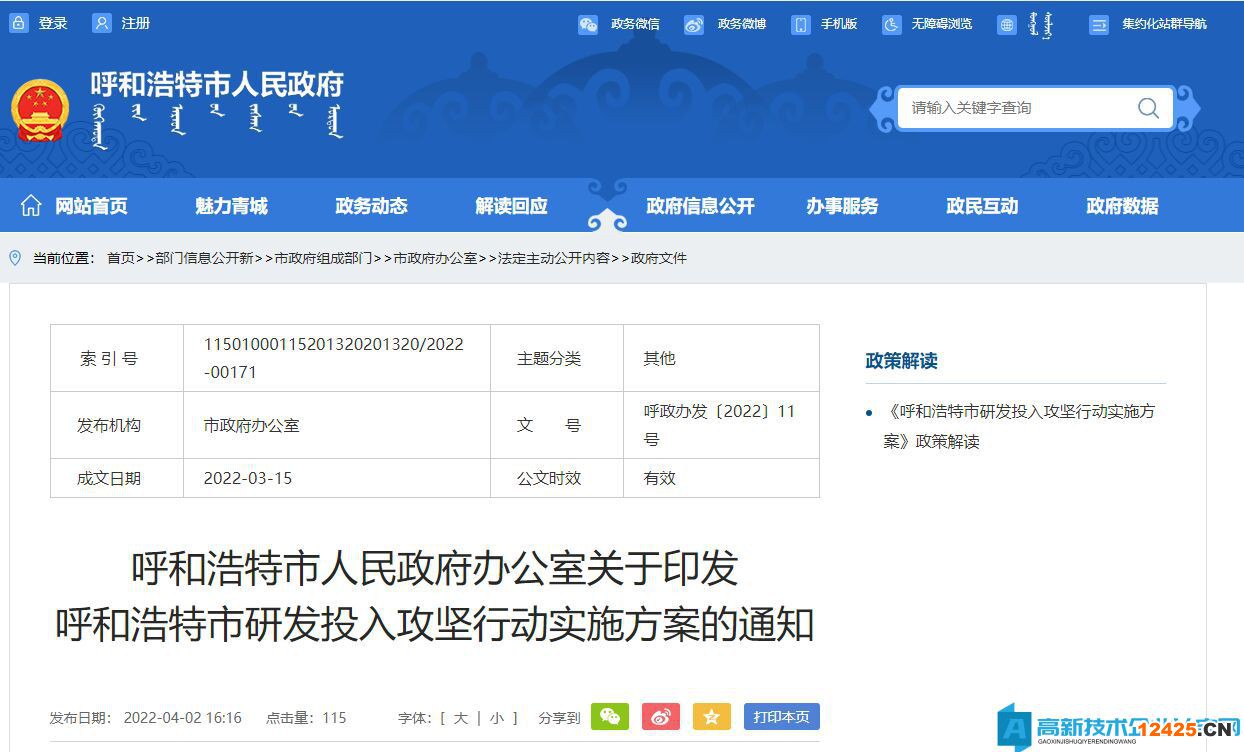Switch to the 政民互动 tab
The image size is (1244, 752).
982,206
